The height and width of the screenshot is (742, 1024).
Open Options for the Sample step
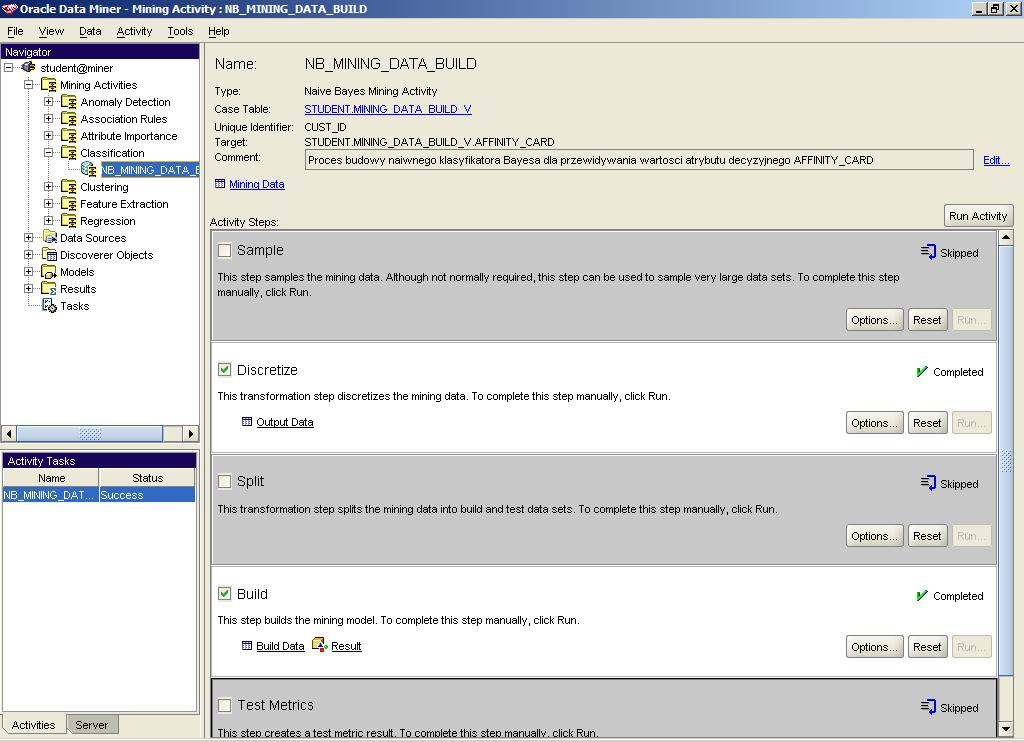click(874, 320)
